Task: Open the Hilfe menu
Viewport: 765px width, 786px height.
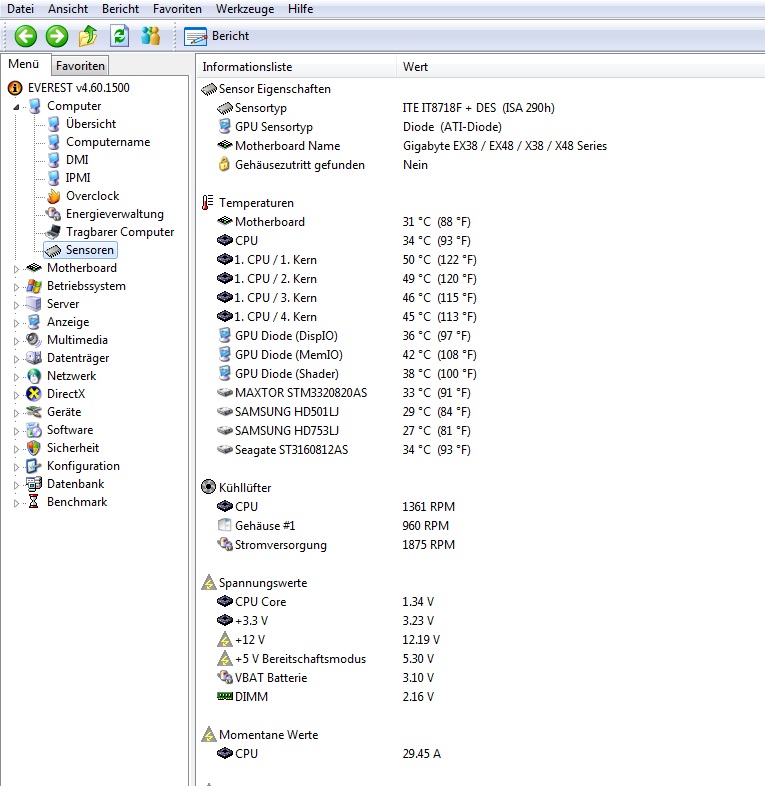Action: click(x=300, y=9)
